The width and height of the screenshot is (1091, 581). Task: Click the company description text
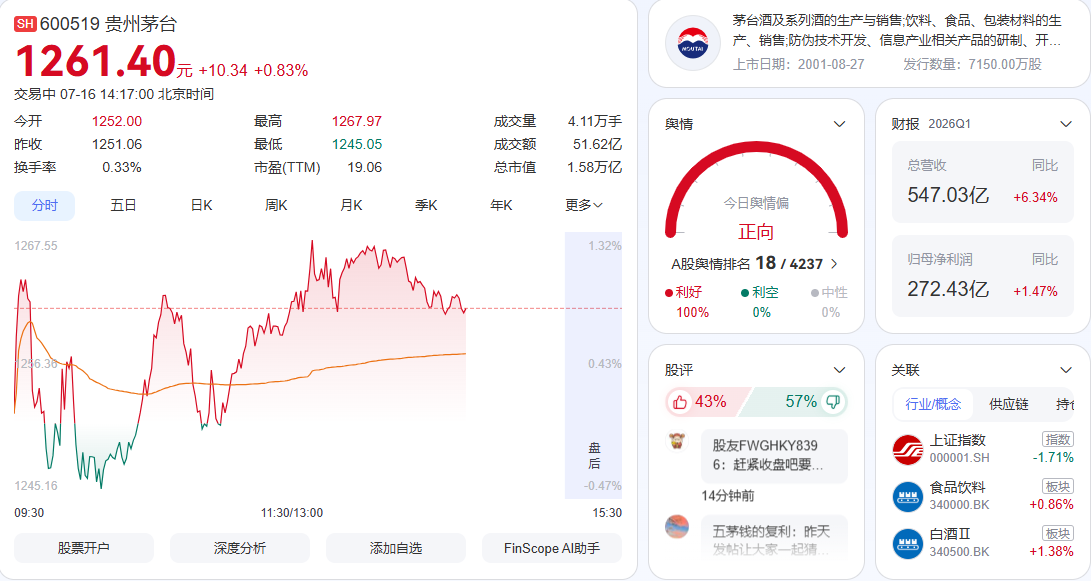pos(897,30)
